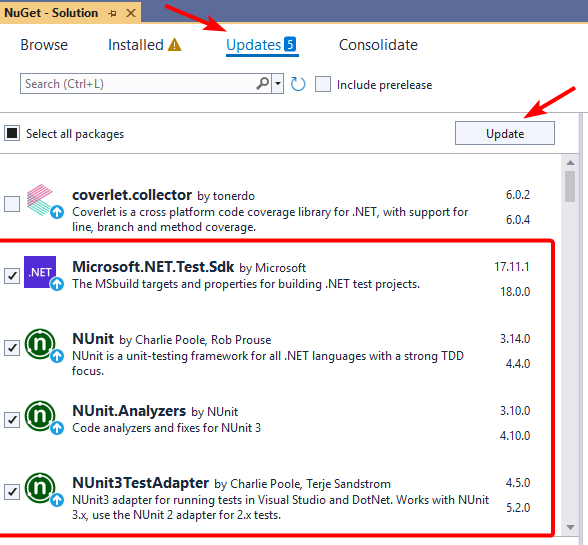Open the Consolidate tab
Screen dimensions: 588x545
click(x=378, y=45)
